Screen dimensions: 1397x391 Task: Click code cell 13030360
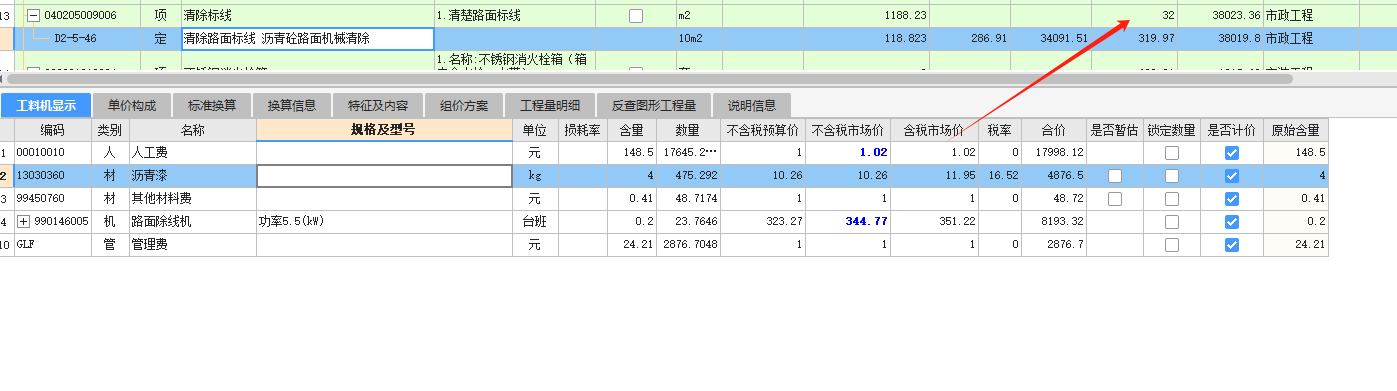tap(52, 176)
